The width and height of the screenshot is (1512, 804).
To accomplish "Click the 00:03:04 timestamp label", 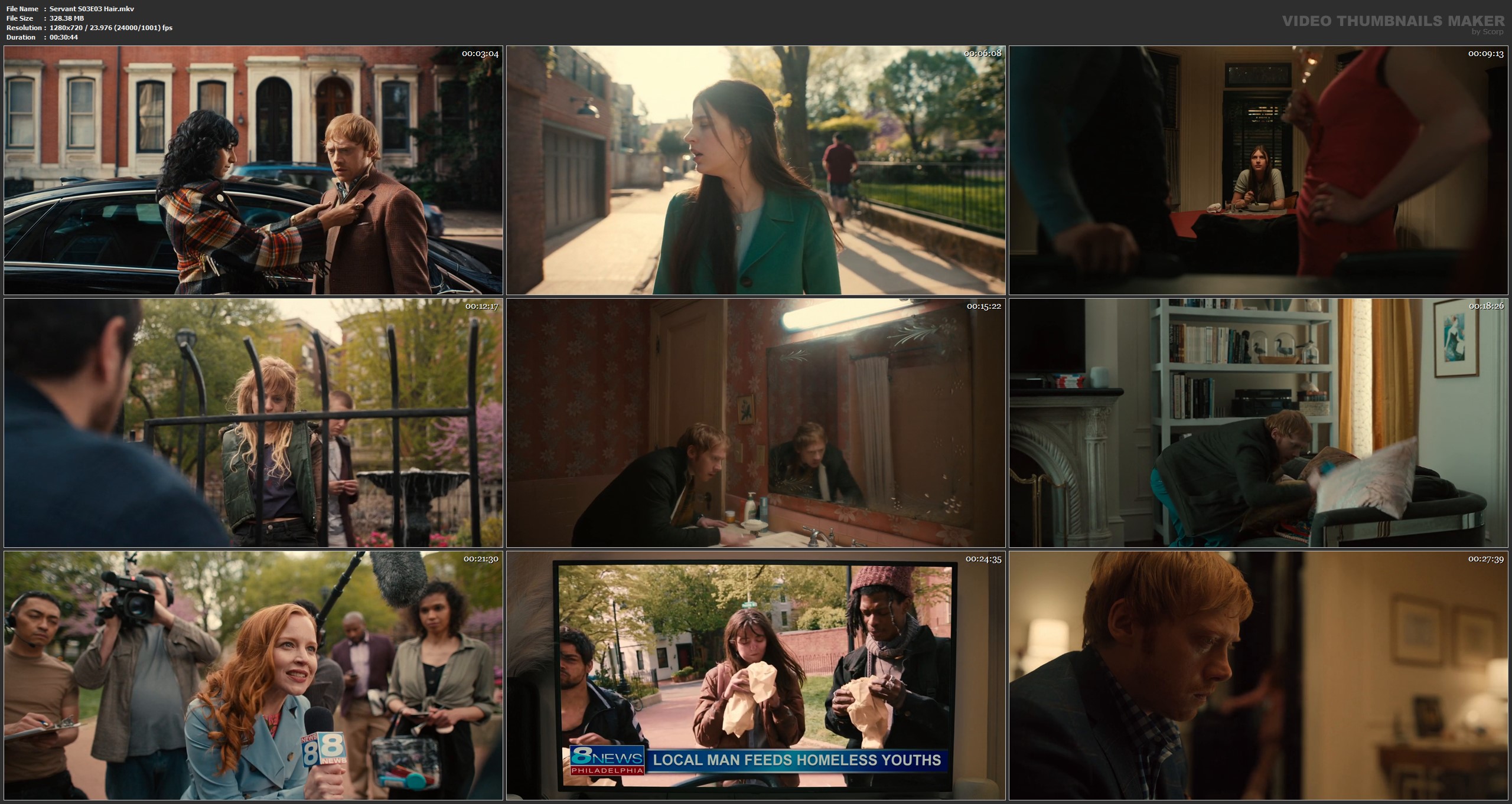I will click(x=480, y=54).
